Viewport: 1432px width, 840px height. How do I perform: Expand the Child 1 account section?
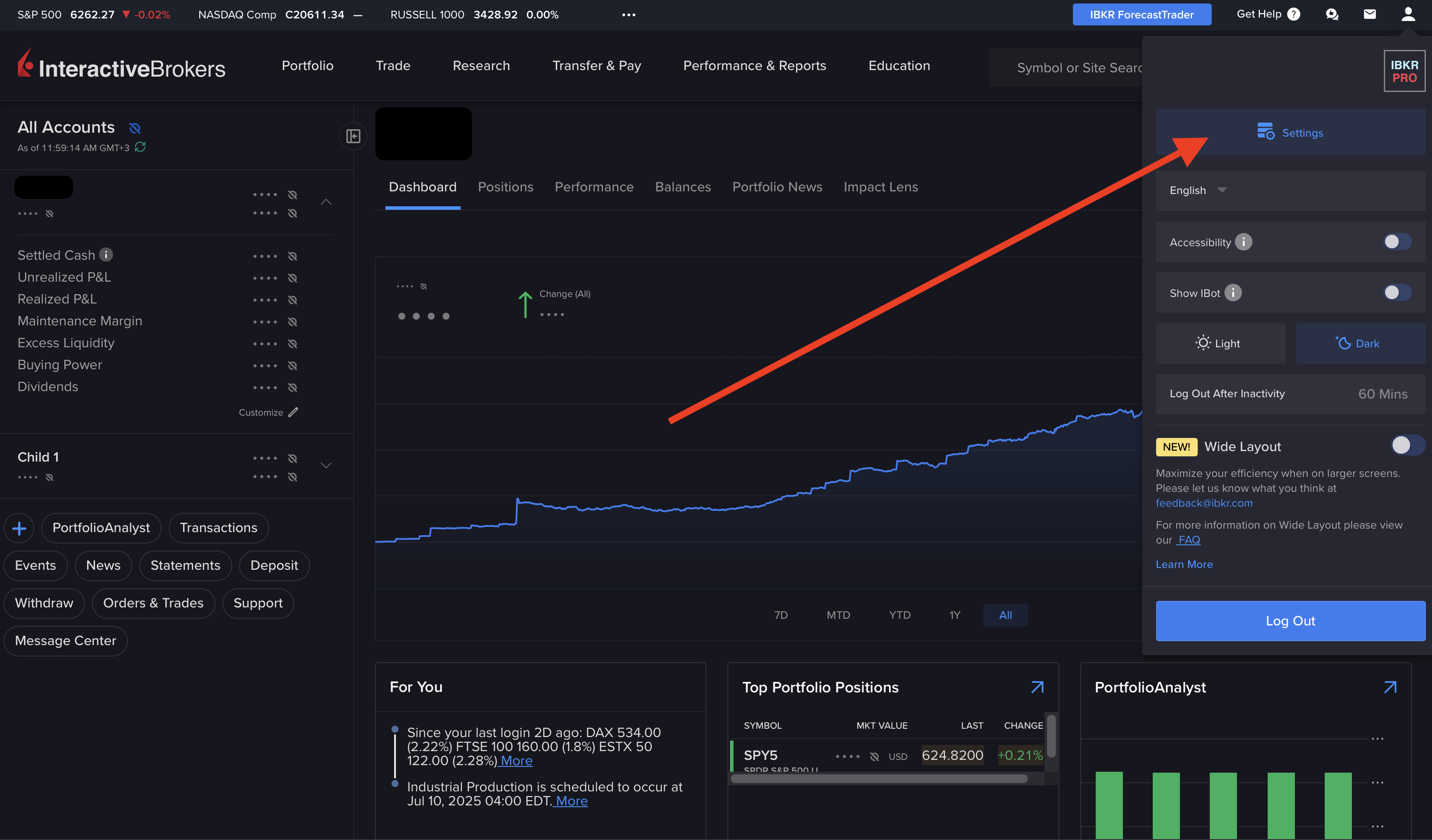tap(326, 466)
